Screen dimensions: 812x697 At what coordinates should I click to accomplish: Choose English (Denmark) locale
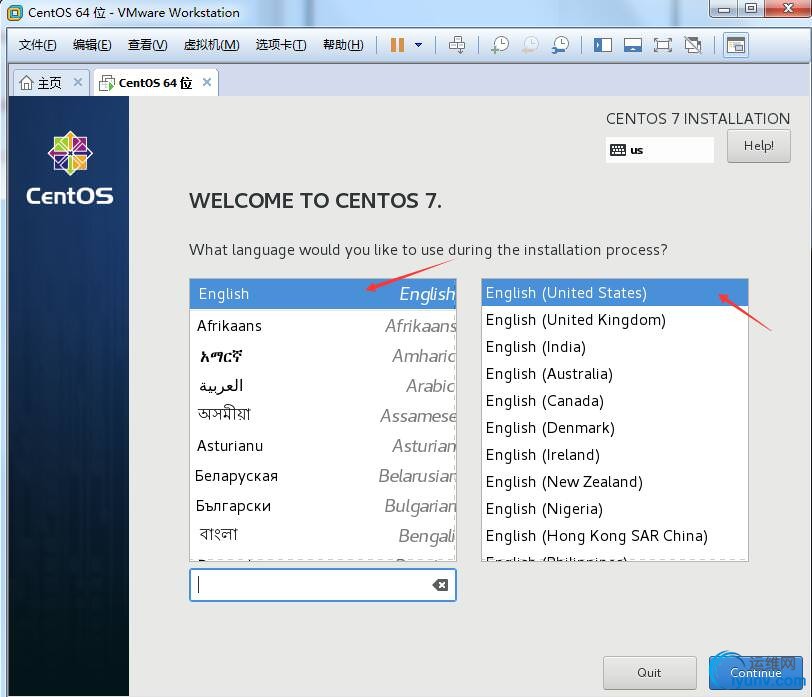pyautogui.click(x=615, y=428)
